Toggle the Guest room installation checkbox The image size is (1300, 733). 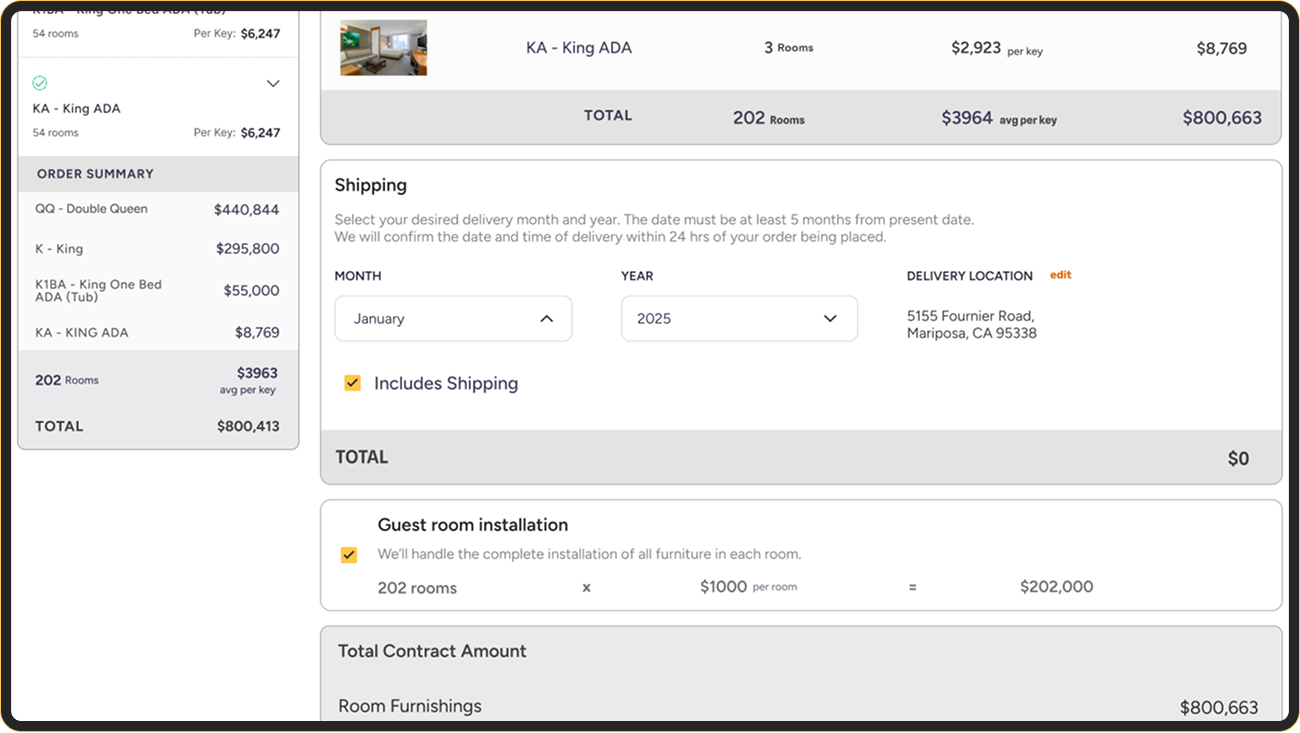[x=349, y=555]
